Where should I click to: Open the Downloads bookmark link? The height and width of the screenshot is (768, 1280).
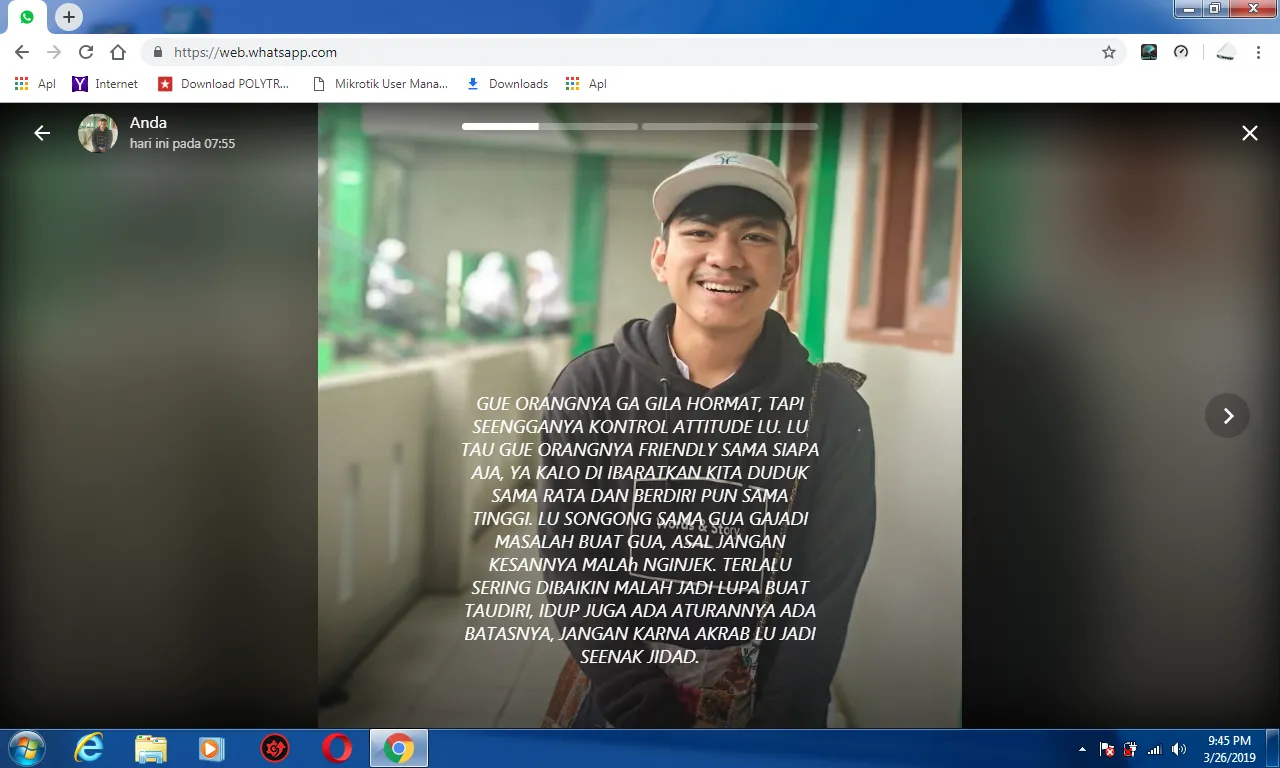[x=507, y=83]
